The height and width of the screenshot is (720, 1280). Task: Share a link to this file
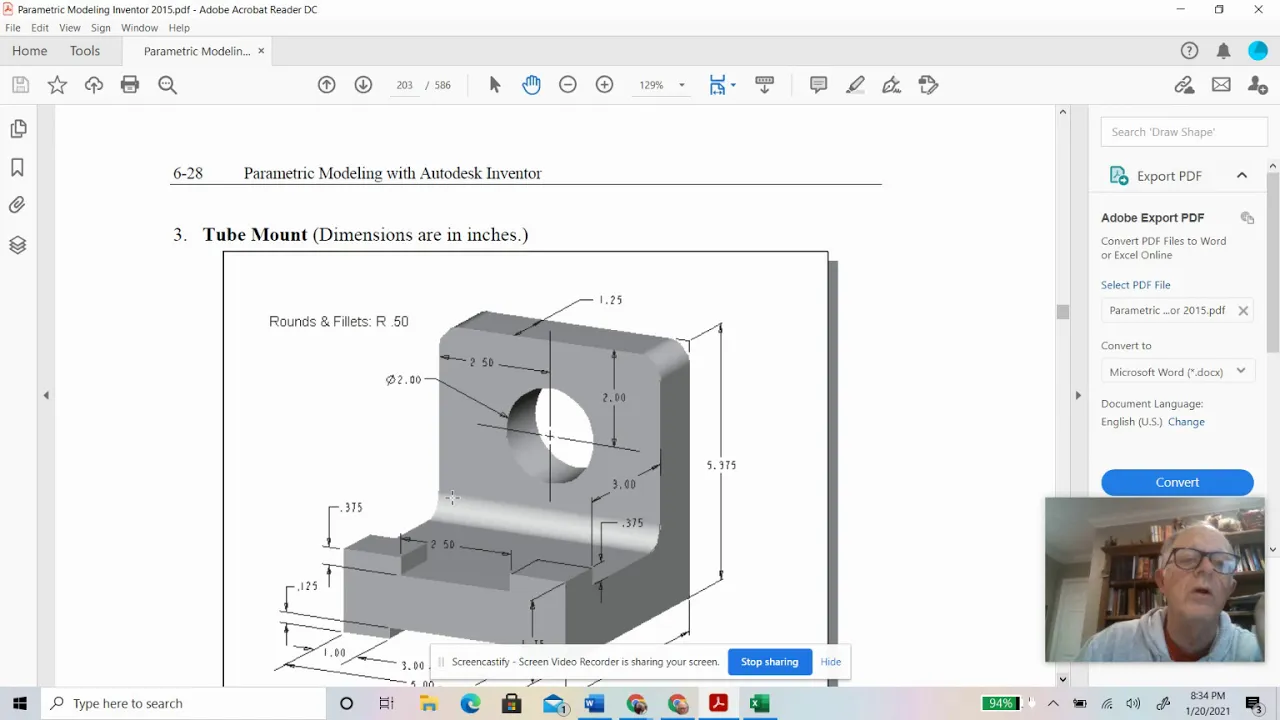pos(1185,85)
